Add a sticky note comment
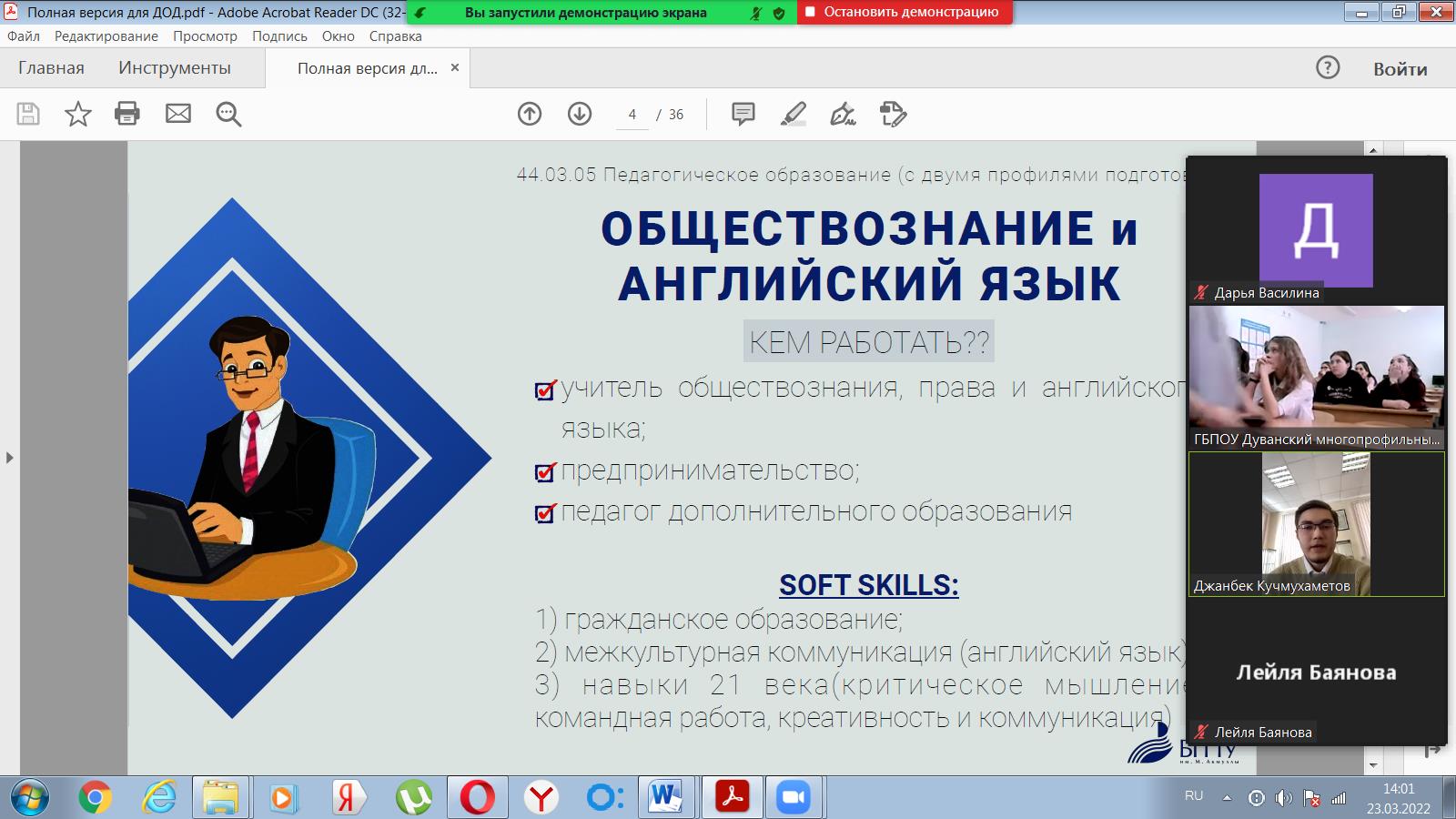1456x819 pixels. 743,114
